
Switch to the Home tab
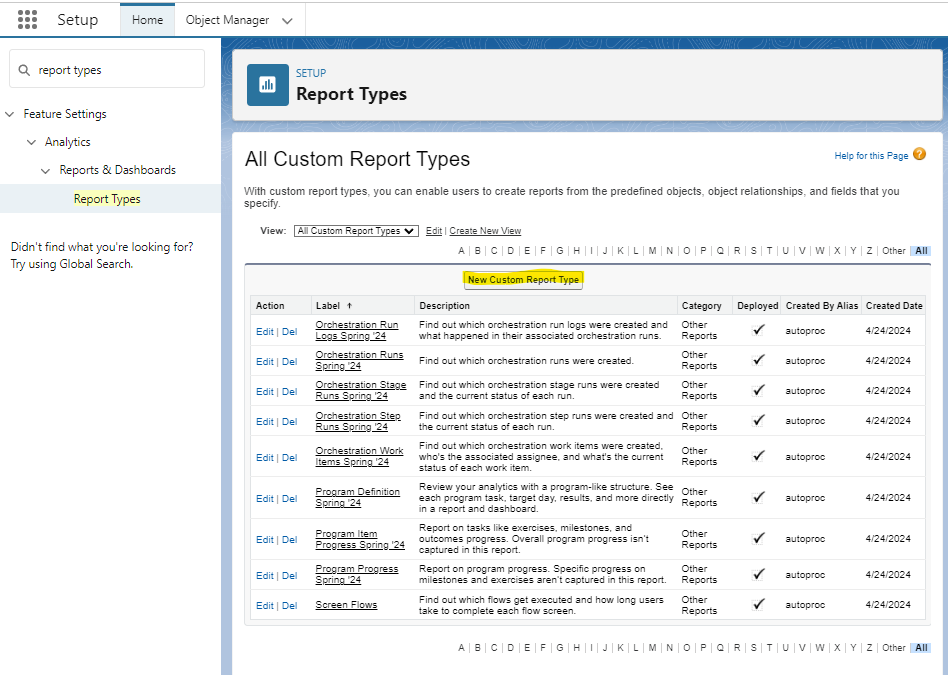coord(148,20)
